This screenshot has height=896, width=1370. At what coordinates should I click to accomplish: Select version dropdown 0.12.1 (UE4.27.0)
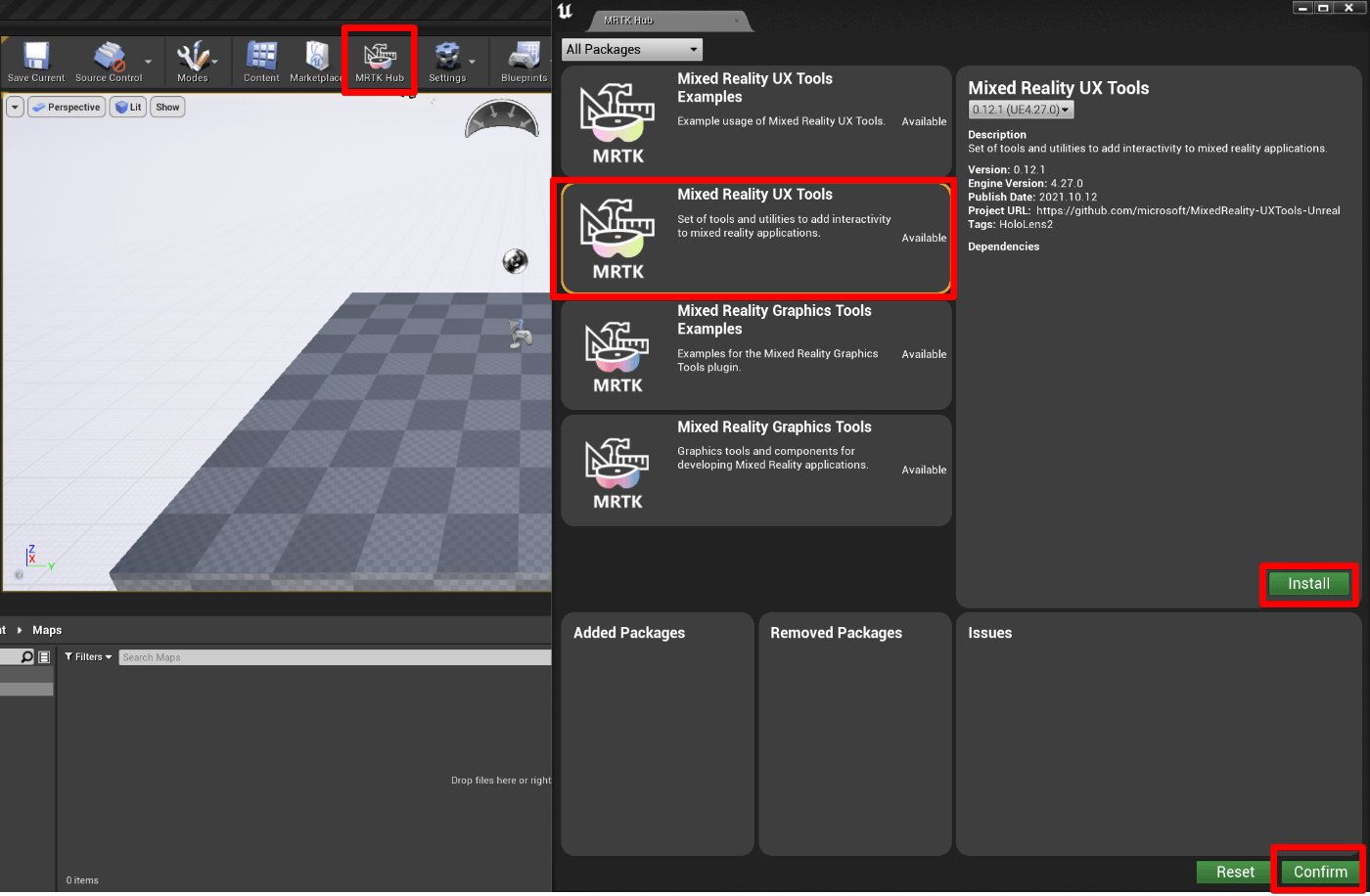[x=1021, y=110]
